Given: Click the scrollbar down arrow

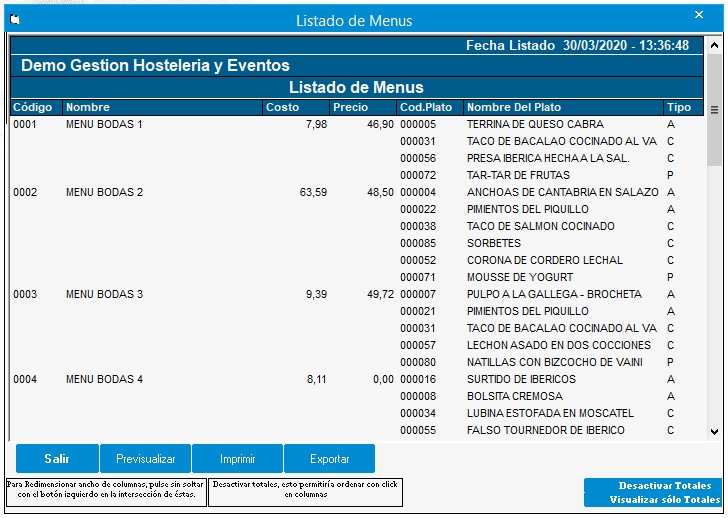Looking at the screenshot, I should coord(715,432).
